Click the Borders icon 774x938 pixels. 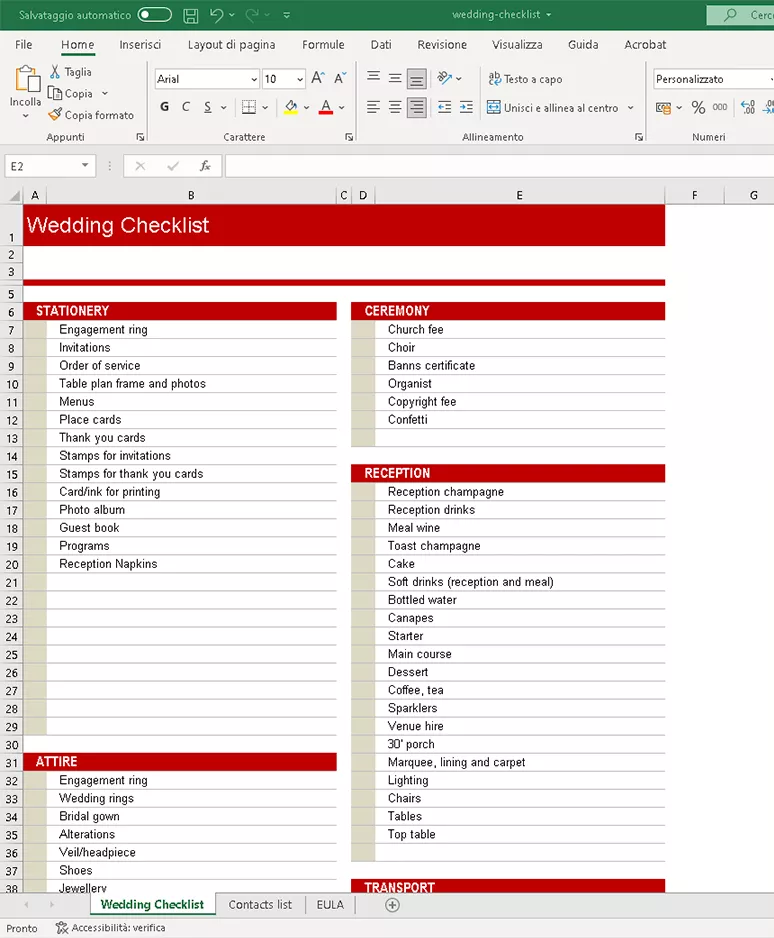(x=249, y=107)
